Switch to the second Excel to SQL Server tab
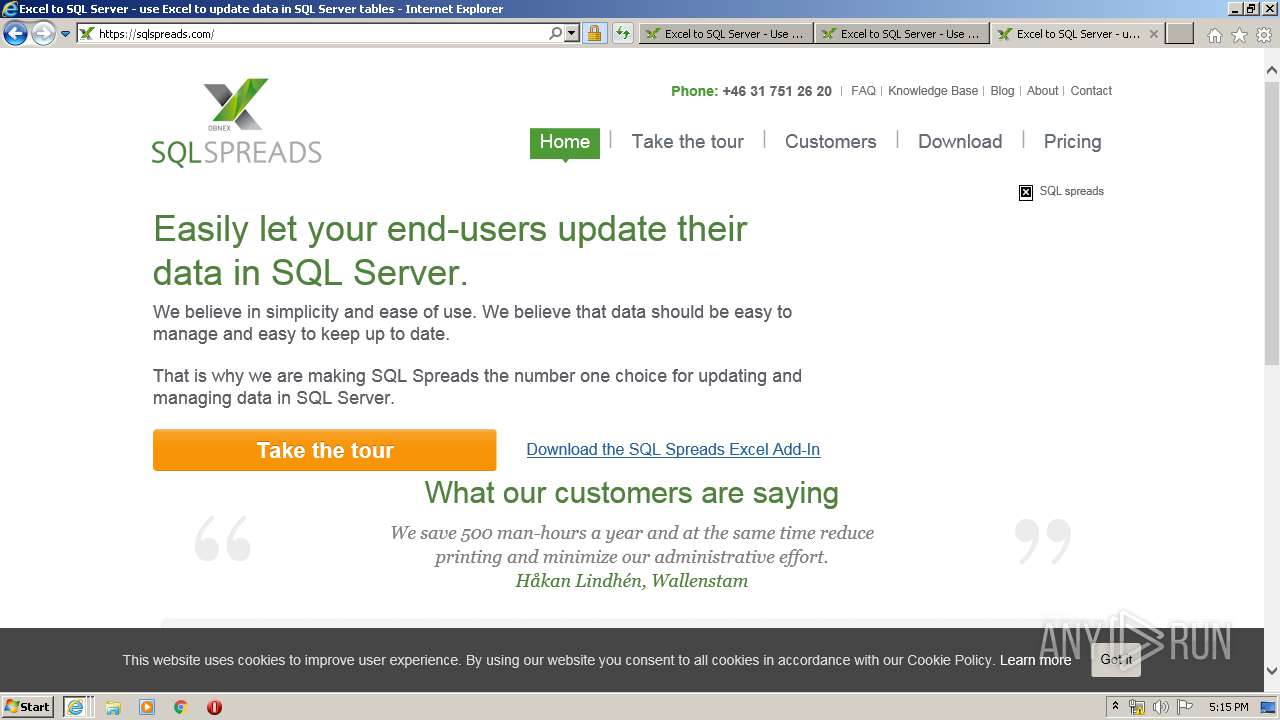 (901, 34)
